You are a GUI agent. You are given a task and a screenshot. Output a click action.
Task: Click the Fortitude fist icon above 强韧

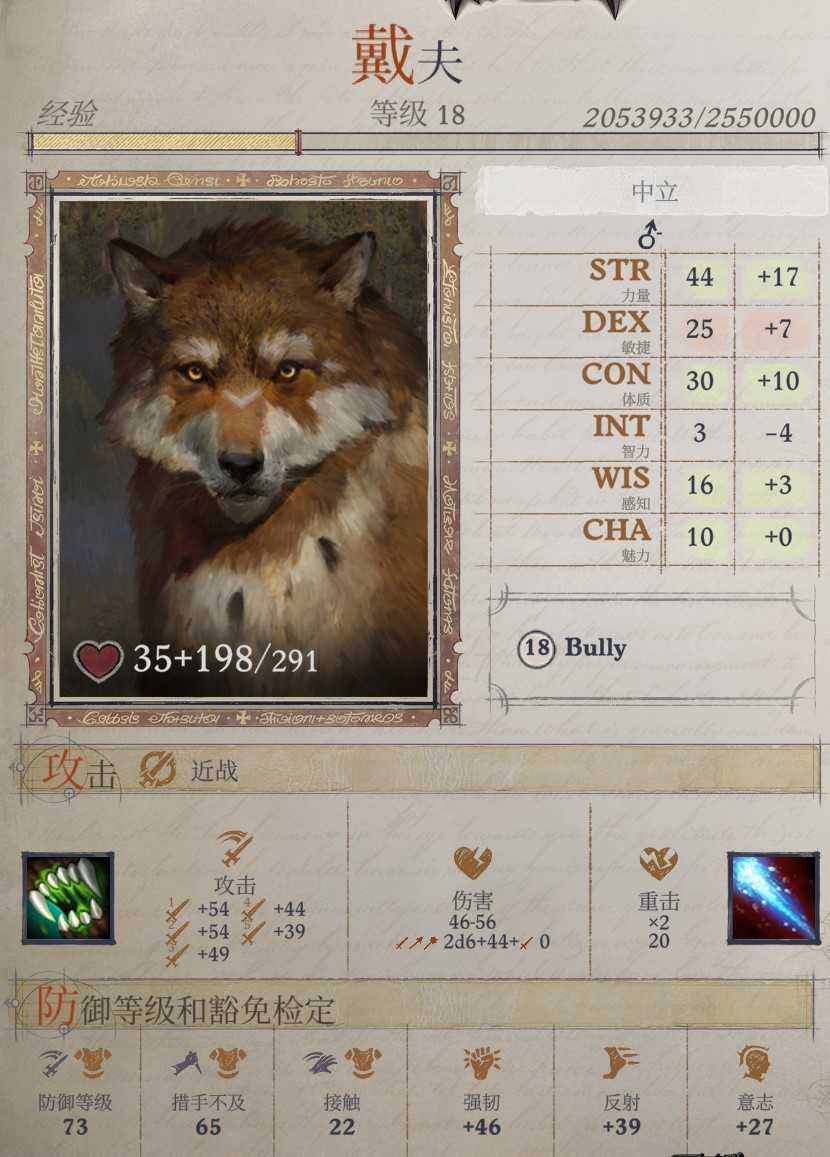tap(482, 1063)
